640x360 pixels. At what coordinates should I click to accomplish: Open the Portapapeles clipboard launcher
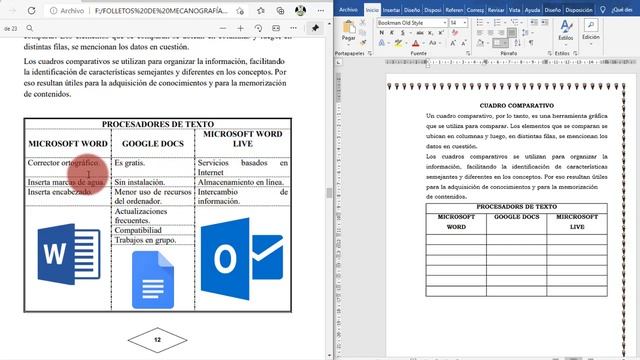tap(369, 53)
